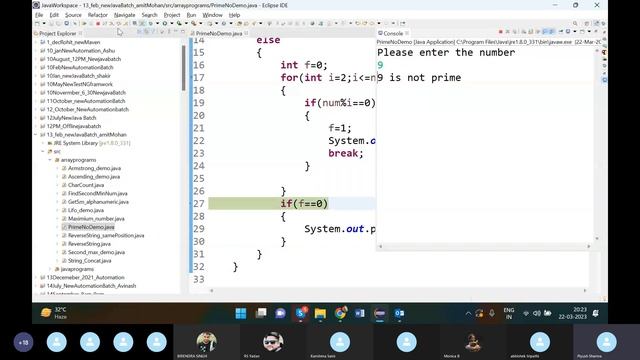
Task: Open the File menu
Action: coord(39,15)
